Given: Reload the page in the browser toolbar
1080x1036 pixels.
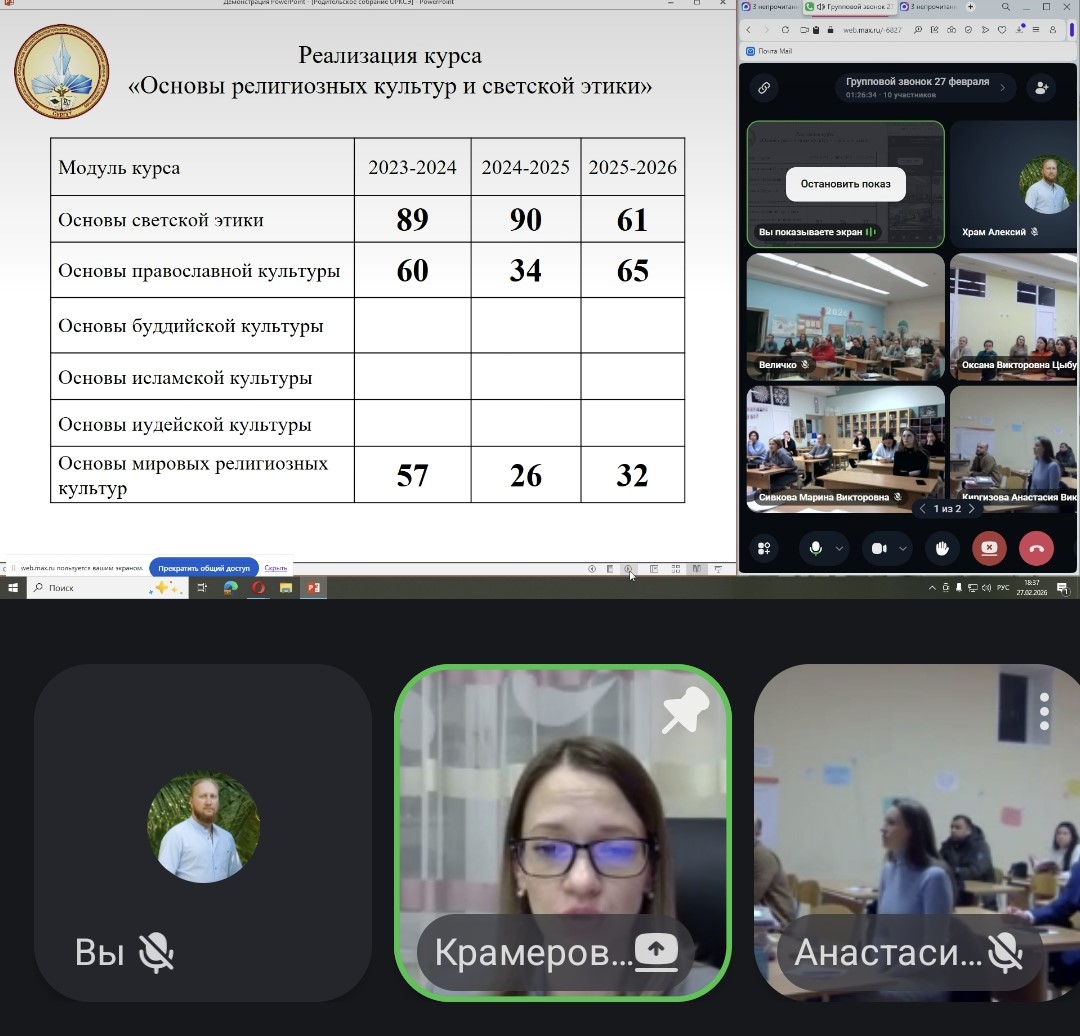Looking at the screenshot, I should click(785, 30).
